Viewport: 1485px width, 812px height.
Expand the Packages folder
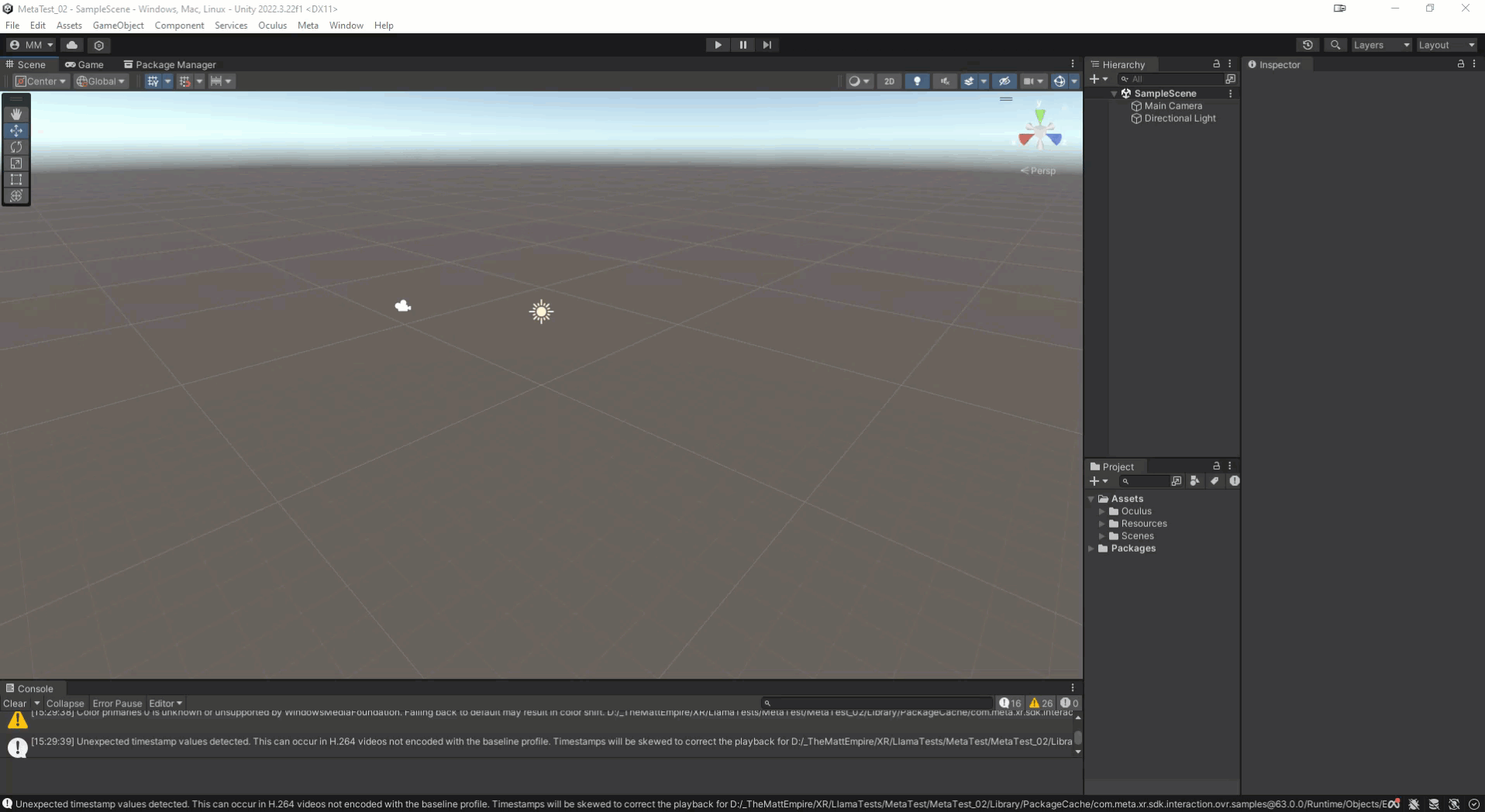(1092, 549)
